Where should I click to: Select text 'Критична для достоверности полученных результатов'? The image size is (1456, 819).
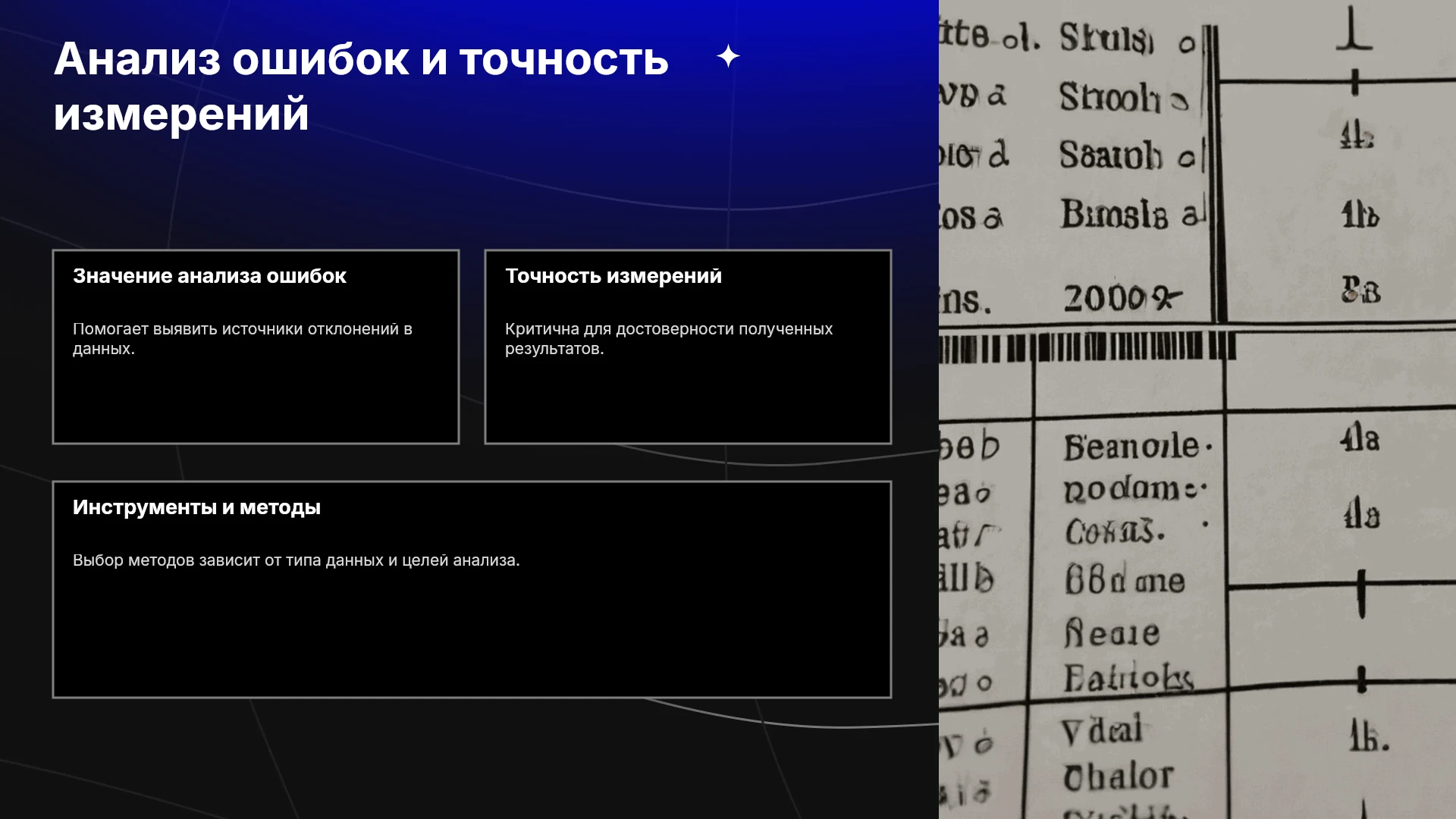[x=669, y=339]
